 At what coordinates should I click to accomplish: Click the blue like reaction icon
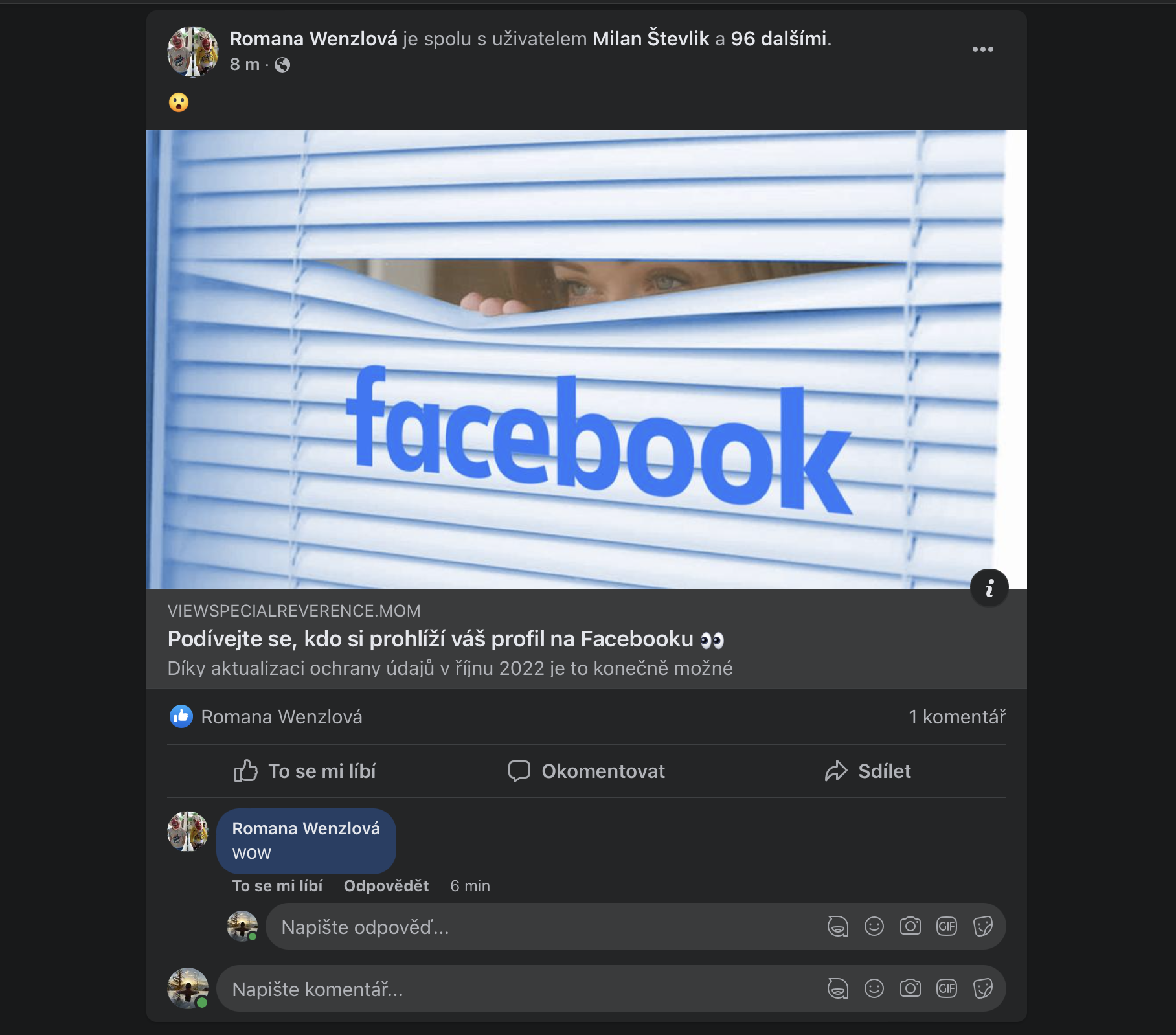point(181,716)
